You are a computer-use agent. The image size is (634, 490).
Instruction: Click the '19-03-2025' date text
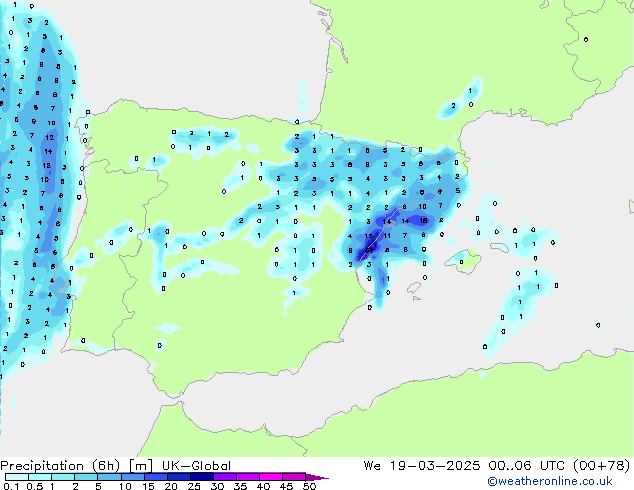click(435, 466)
